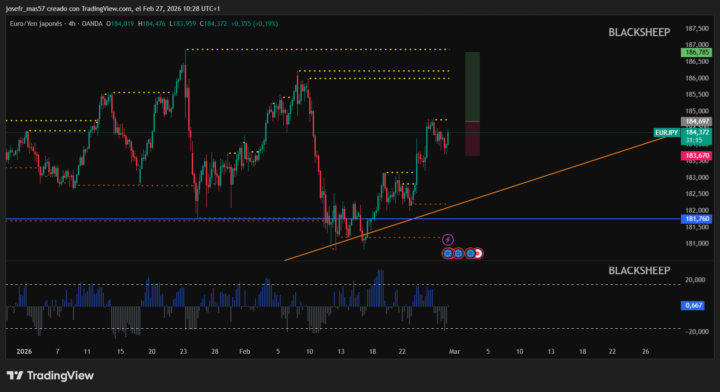
Task: Select the green take-profit zone of the long position
Action: tap(472, 87)
